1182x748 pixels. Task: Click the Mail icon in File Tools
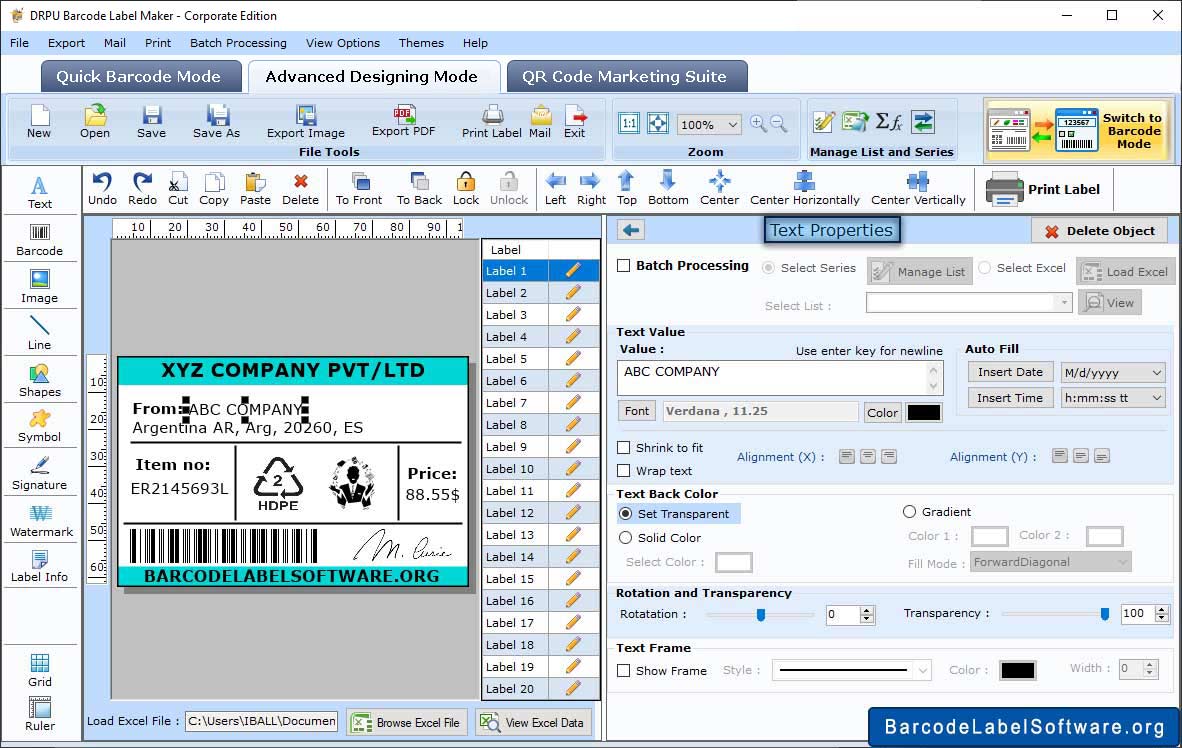(x=540, y=121)
